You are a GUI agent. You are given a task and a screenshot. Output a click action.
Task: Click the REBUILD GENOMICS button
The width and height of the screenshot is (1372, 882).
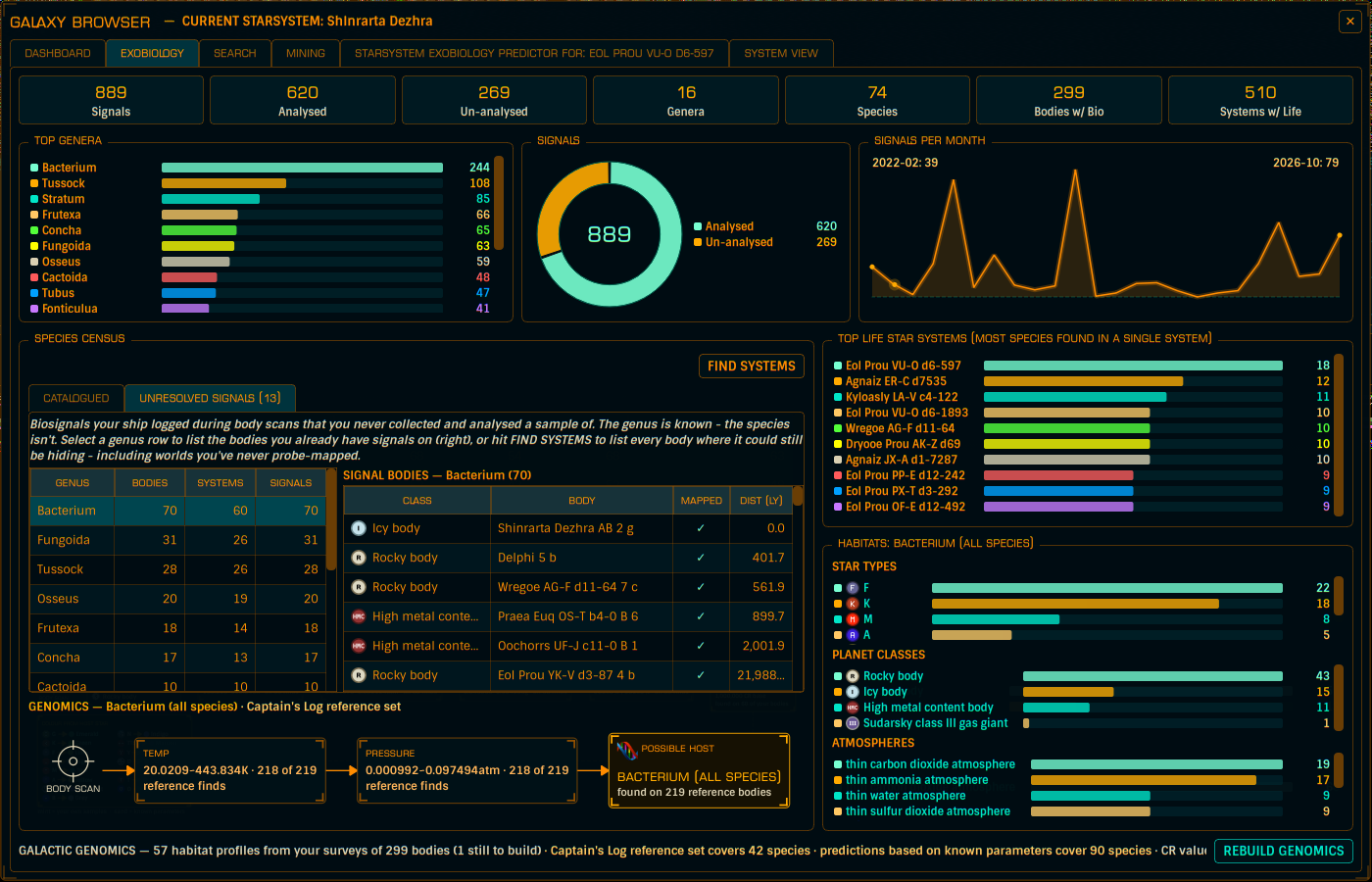click(x=1284, y=851)
